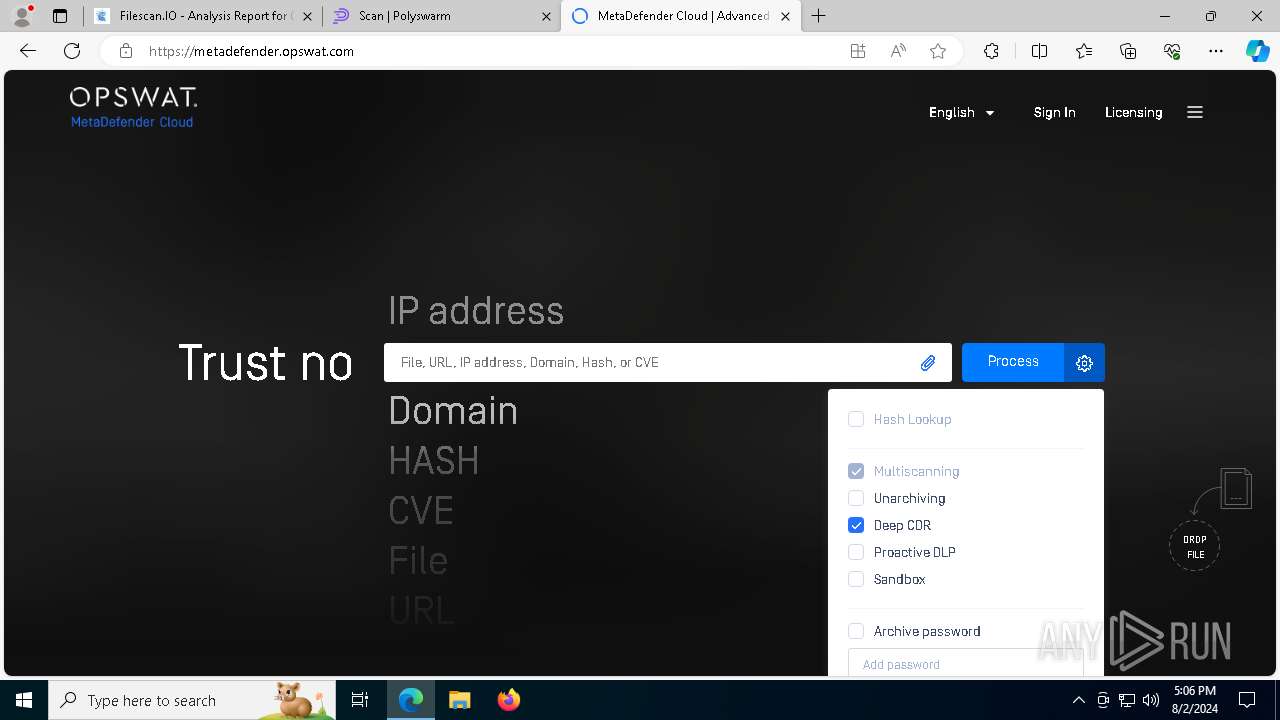The width and height of the screenshot is (1280, 720).
Task: Open Tab actions menu icon
Action: click(x=60, y=16)
